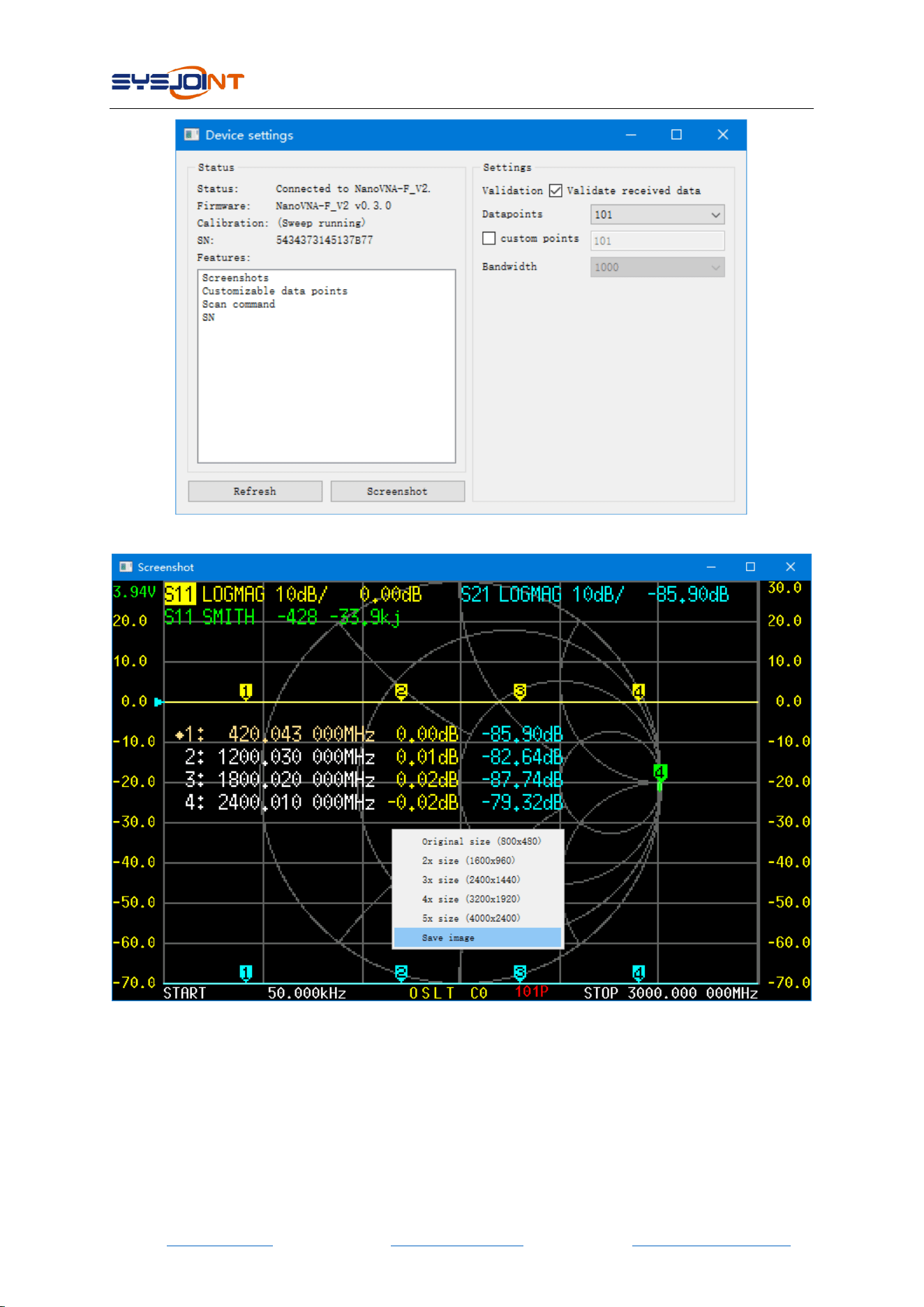Click 'Customizable data points' feature row
Image resolution: width=924 pixels, height=1307 pixels.
pos(275,291)
